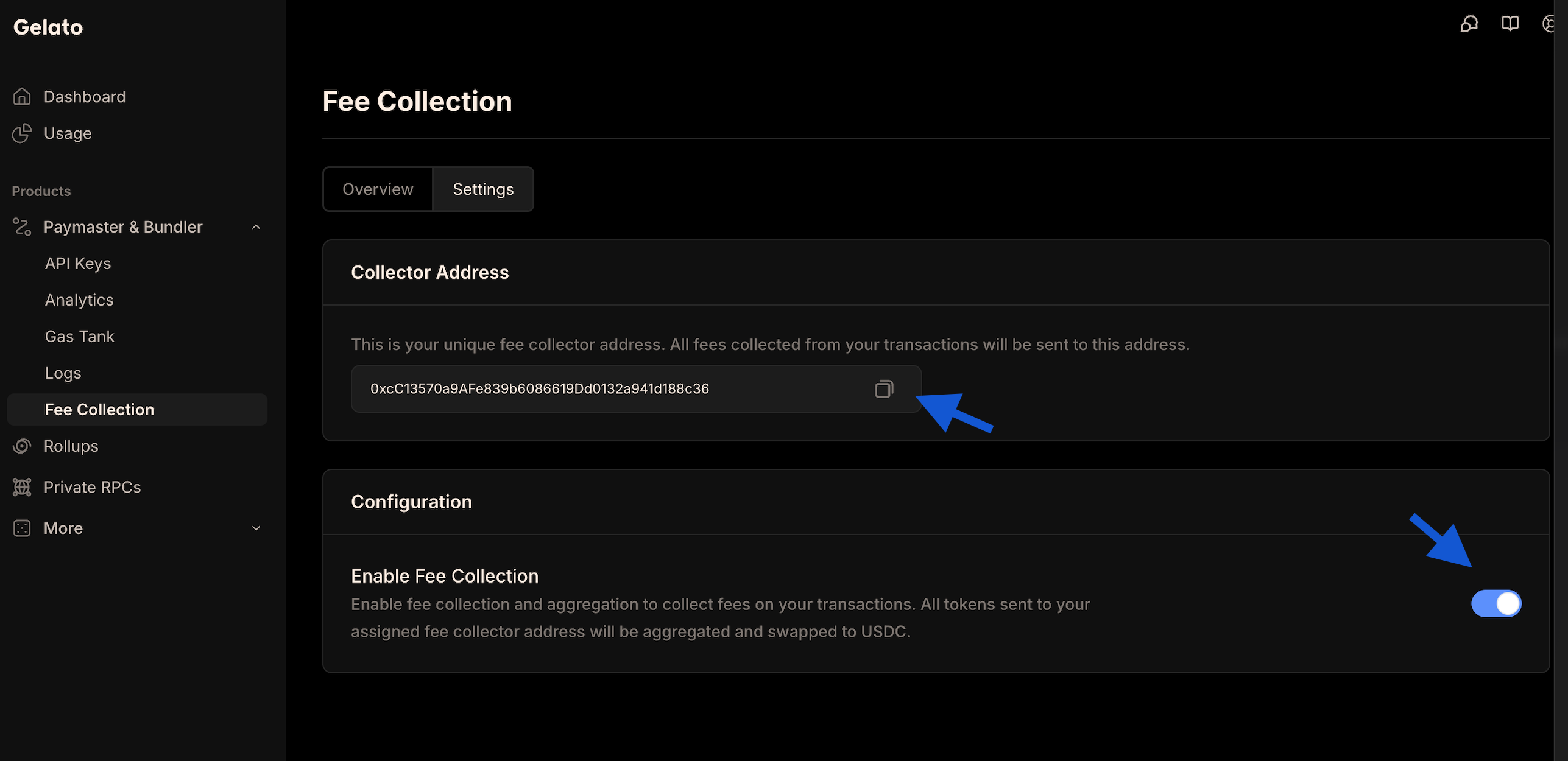Open the support chat icon in the header
This screenshot has width=1568, height=761.
1470,24
